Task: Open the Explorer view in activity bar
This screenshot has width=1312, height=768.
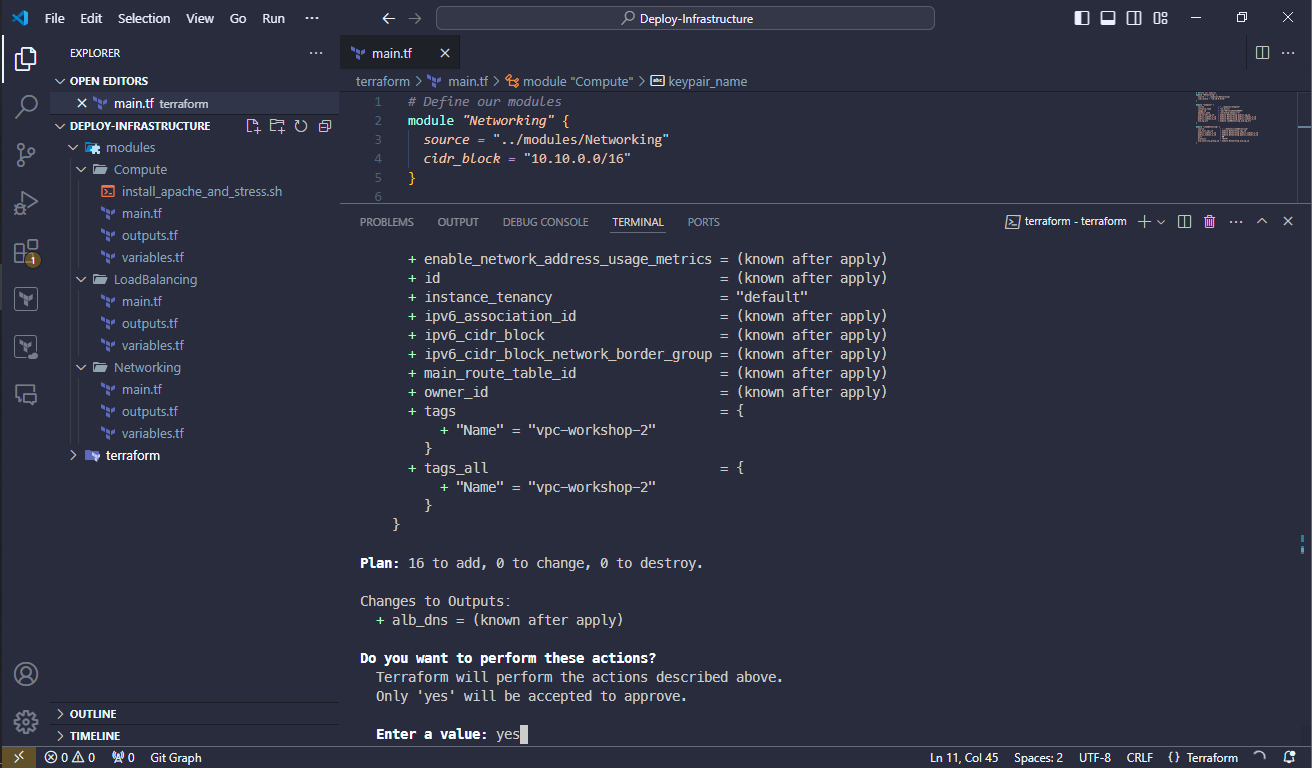Action: 26,58
